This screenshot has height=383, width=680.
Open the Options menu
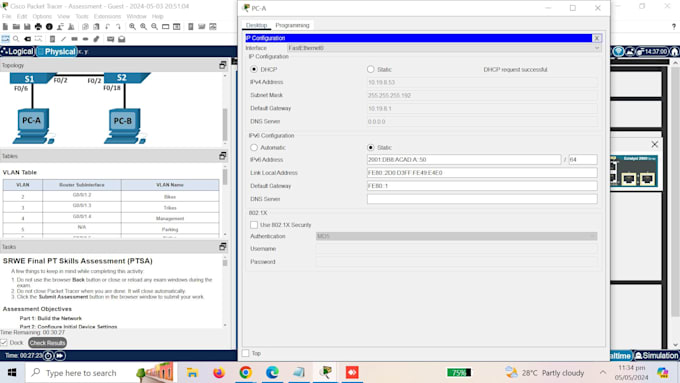point(42,16)
